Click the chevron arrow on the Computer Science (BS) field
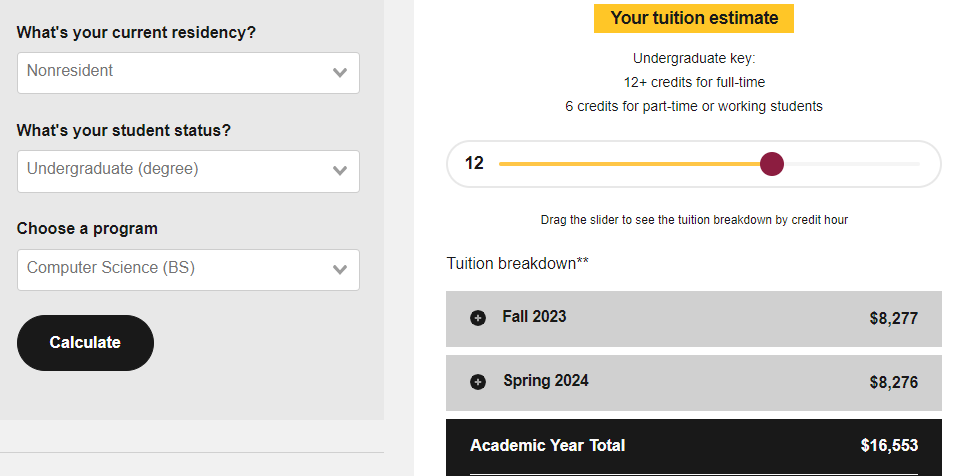This screenshot has height=476, width=959. pos(340,269)
